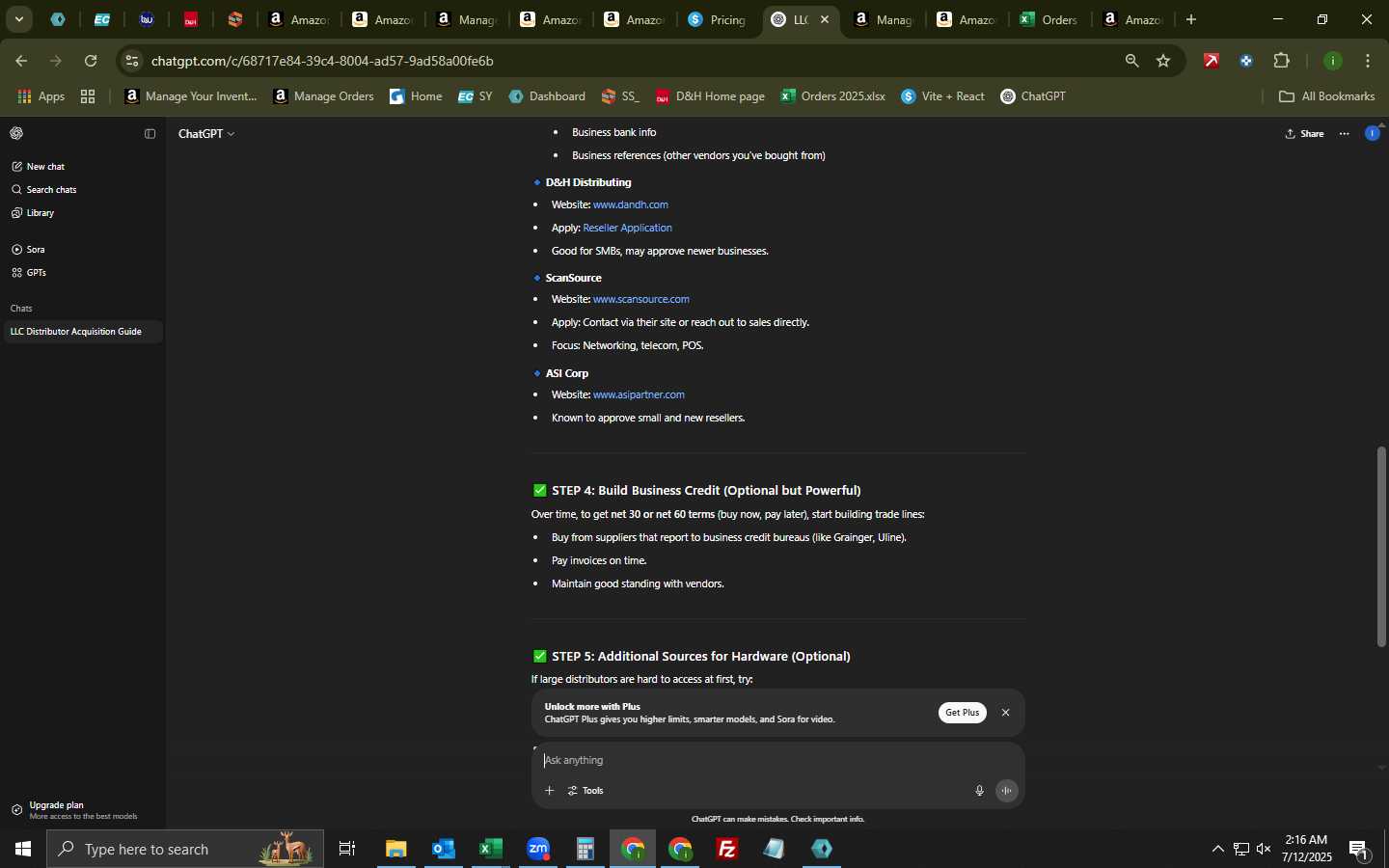
Task: Reload the current page
Action: click(x=91, y=61)
